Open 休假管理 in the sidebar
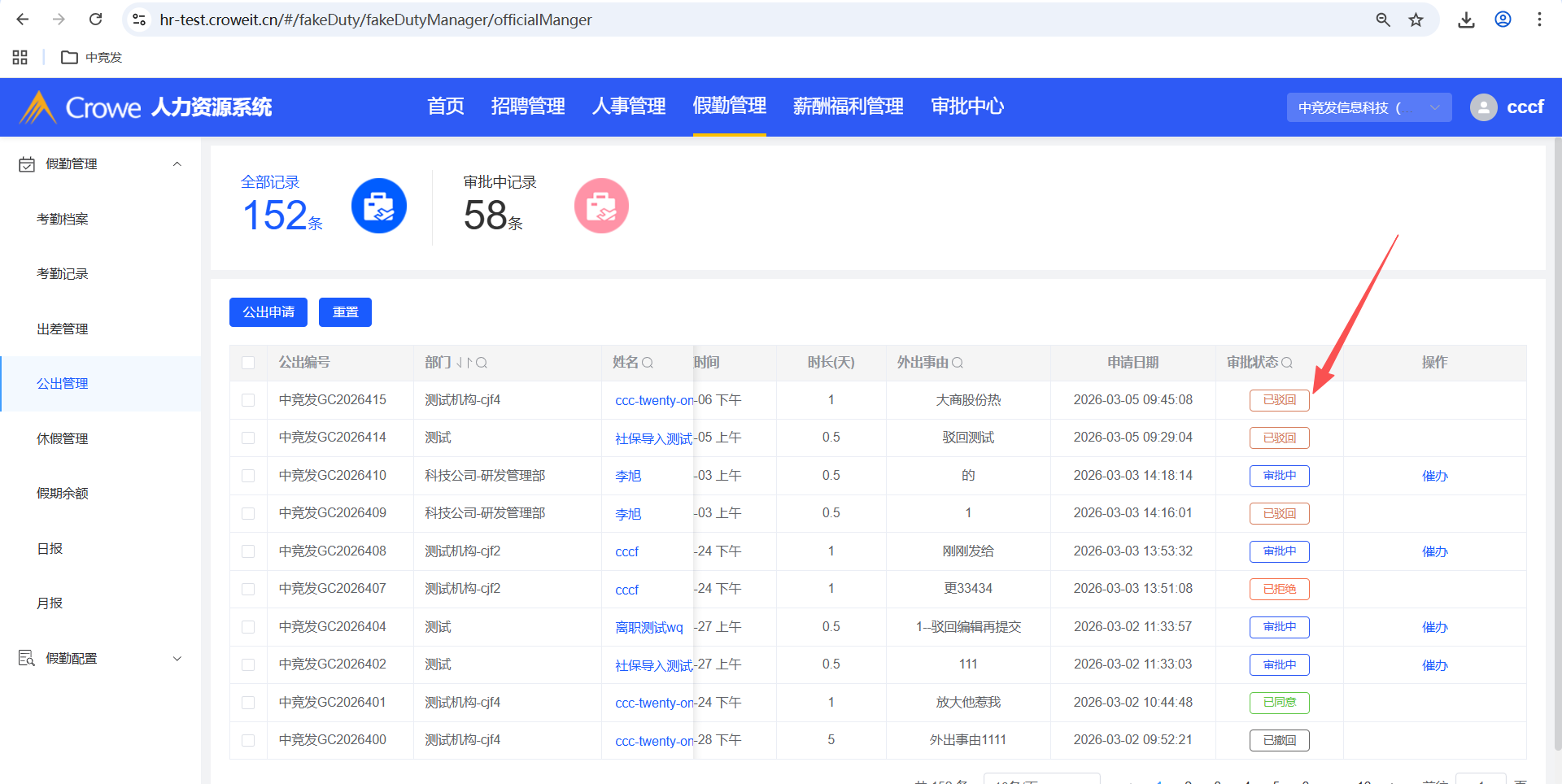Screen dimensions: 1562x784 pos(63,439)
